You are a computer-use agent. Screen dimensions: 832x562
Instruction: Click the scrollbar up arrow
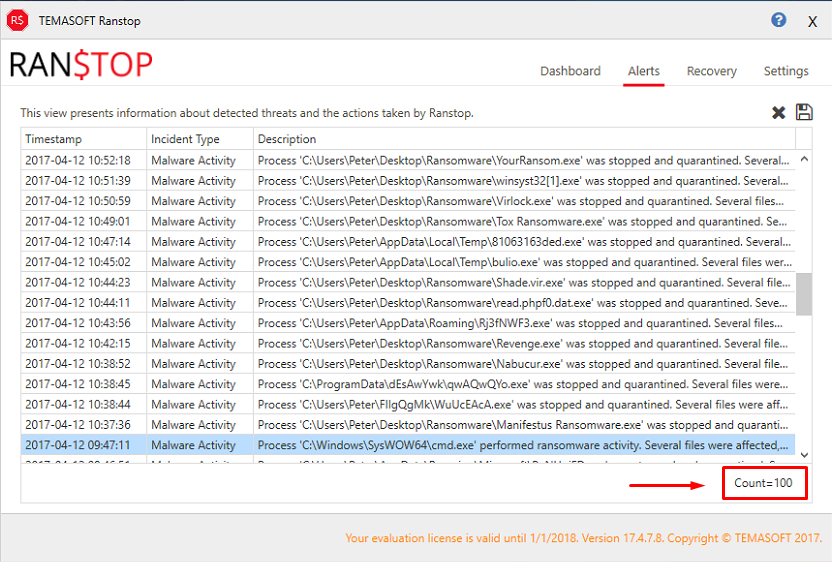(804, 159)
